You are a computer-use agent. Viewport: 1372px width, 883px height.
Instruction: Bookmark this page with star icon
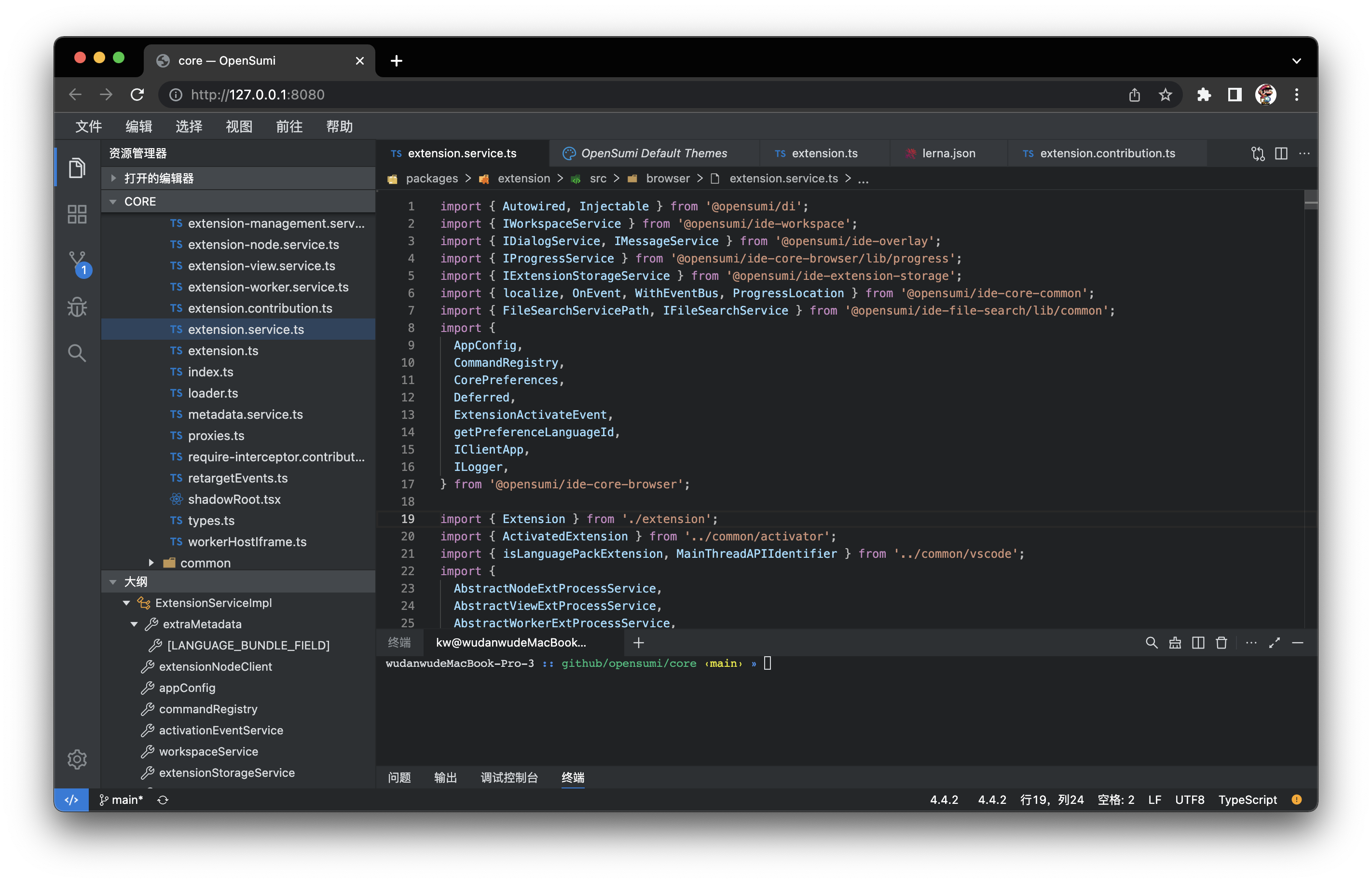(1165, 95)
